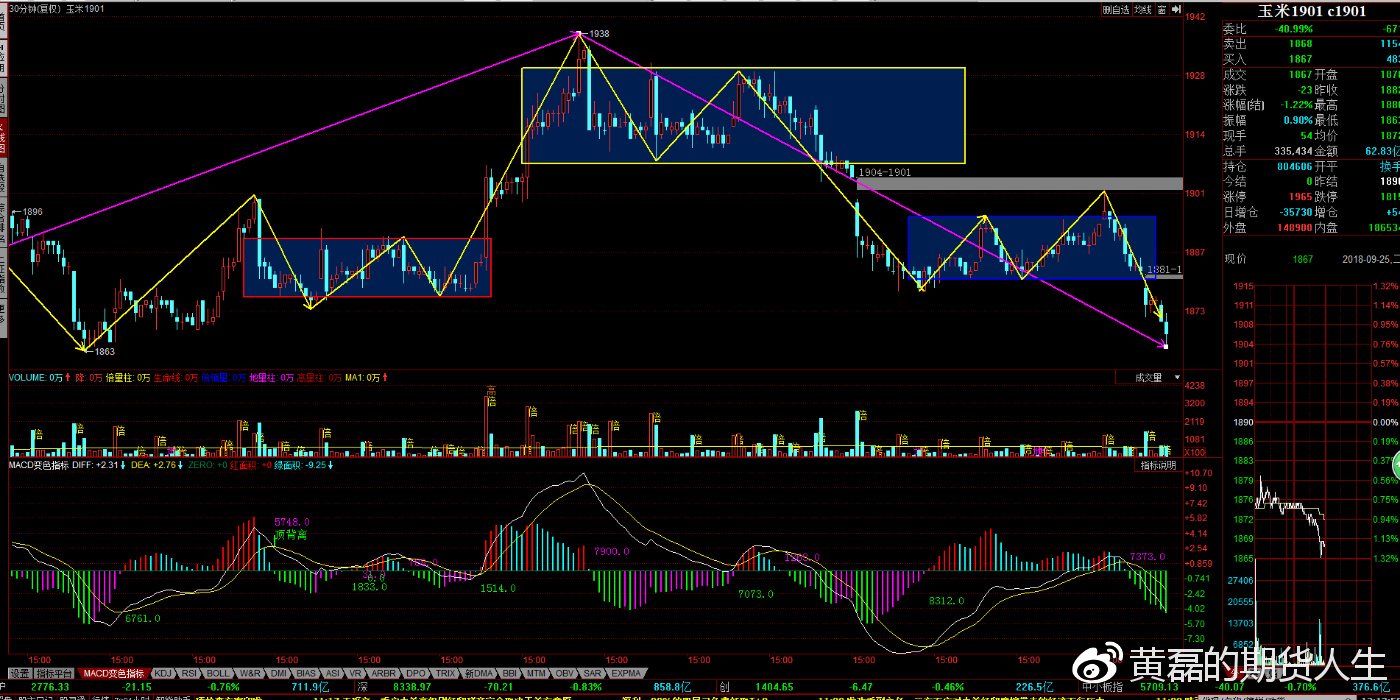
Task: Click the 顶背离 divergence label
Action: 291,534
